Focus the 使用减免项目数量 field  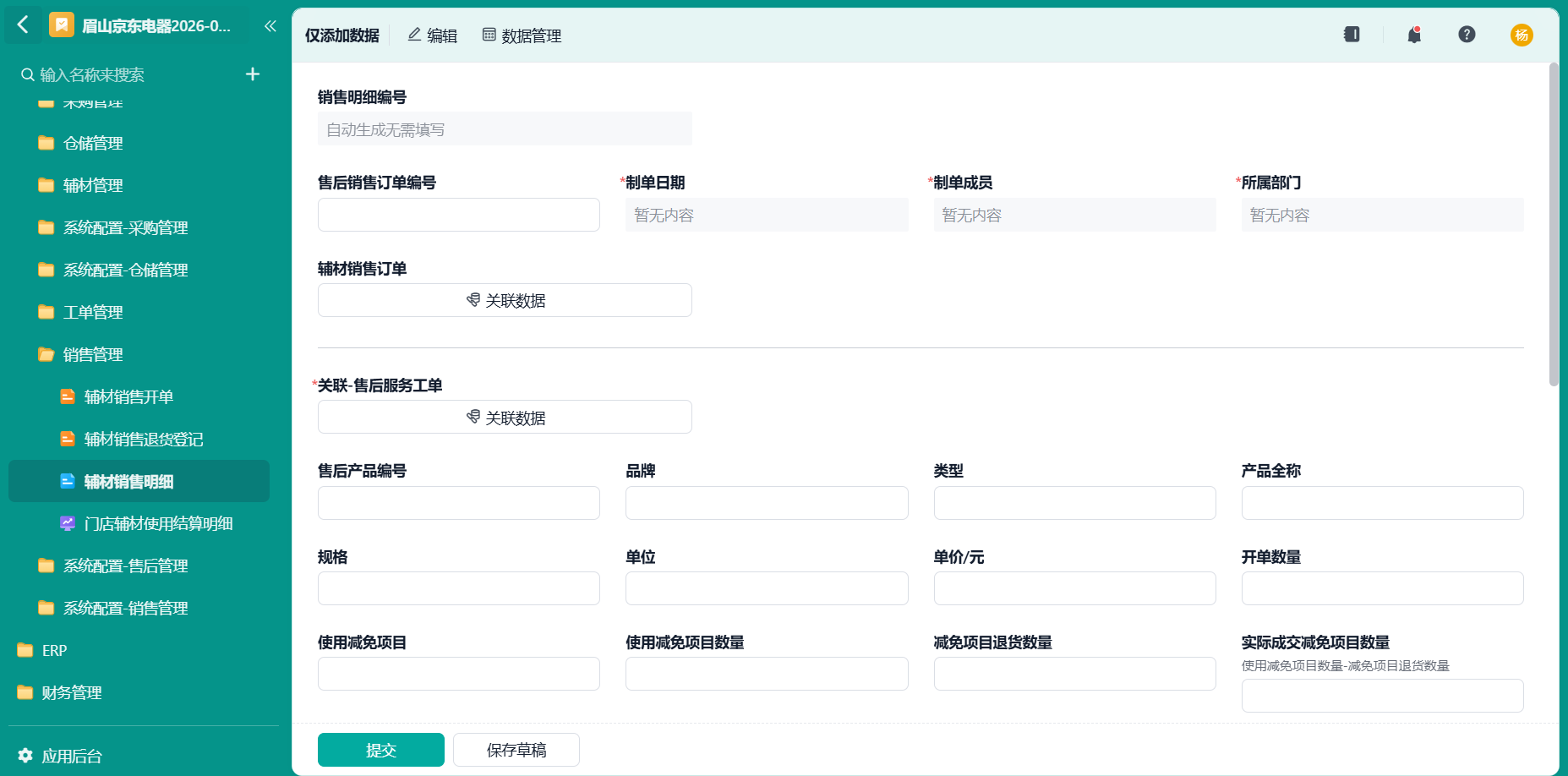click(x=767, y=674)
